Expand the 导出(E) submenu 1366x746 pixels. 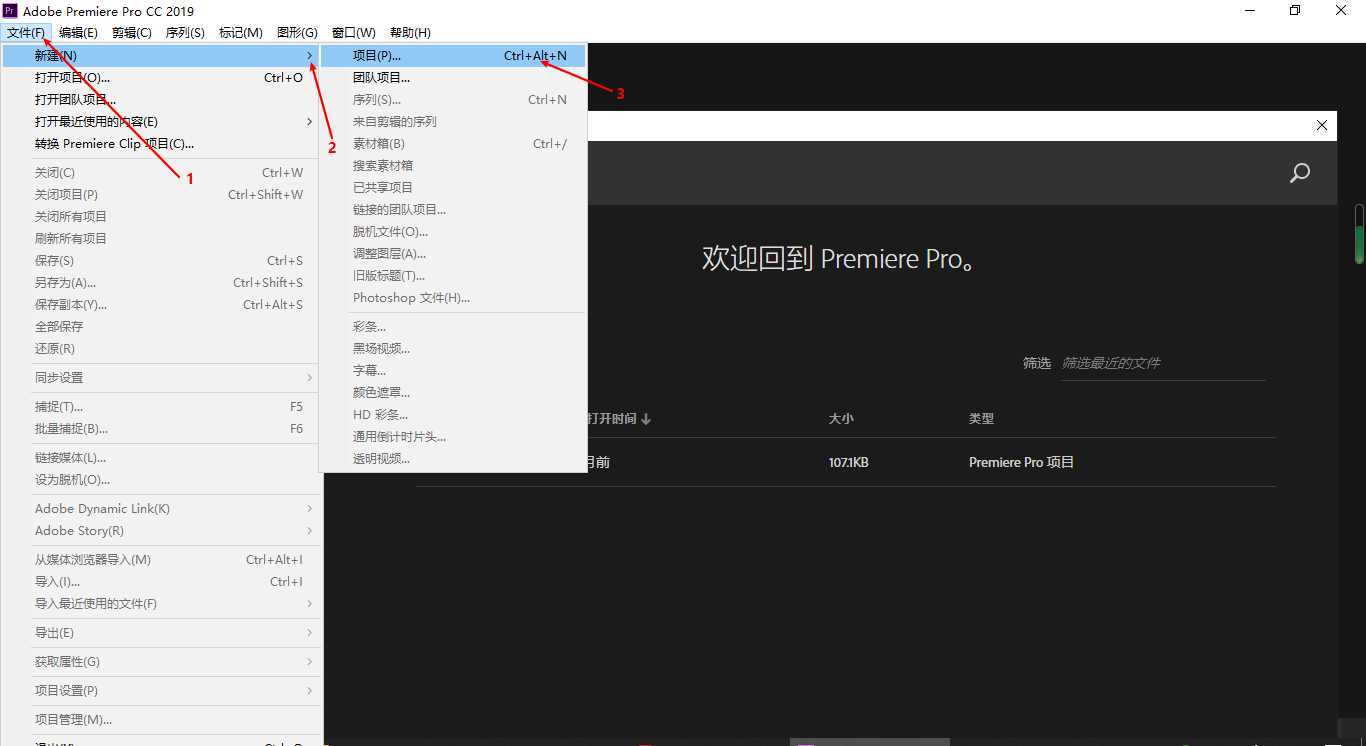pyautogui.click(x=161, y=632)
